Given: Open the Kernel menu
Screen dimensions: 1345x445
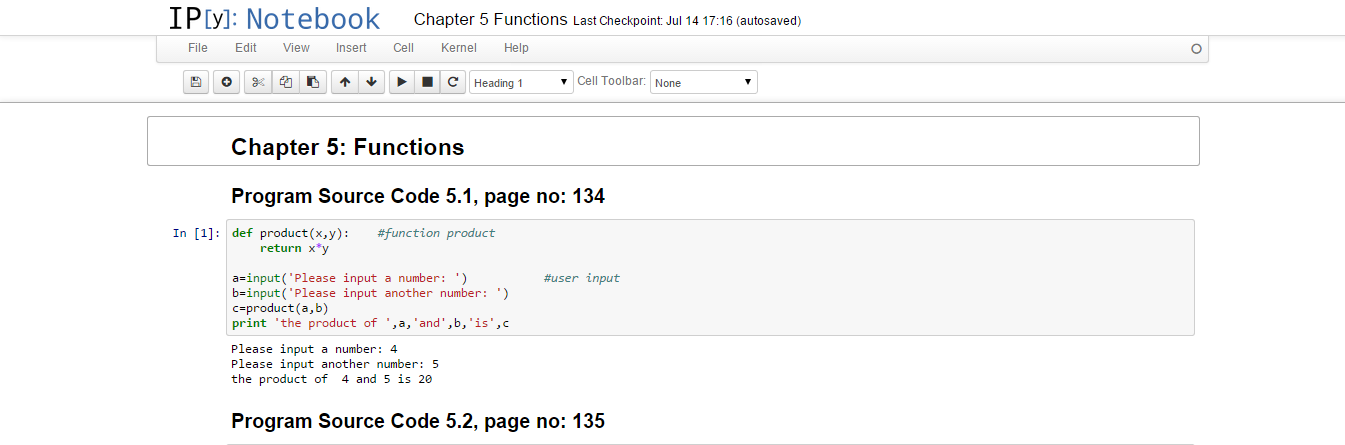Looking at the screenshot, I should tap(458, 48).
